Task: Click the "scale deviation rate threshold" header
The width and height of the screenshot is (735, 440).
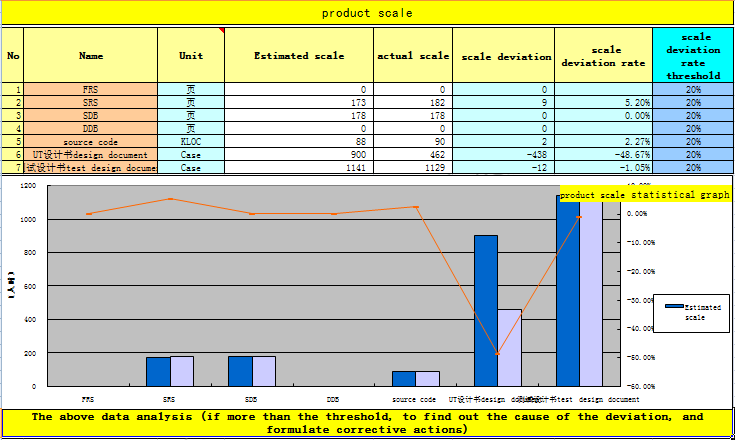Action: point(693,56)
